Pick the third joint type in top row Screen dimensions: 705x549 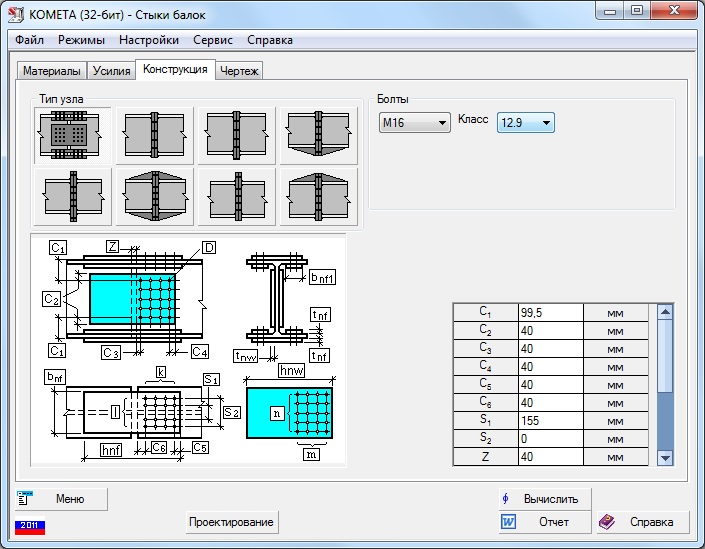(237, 136)
